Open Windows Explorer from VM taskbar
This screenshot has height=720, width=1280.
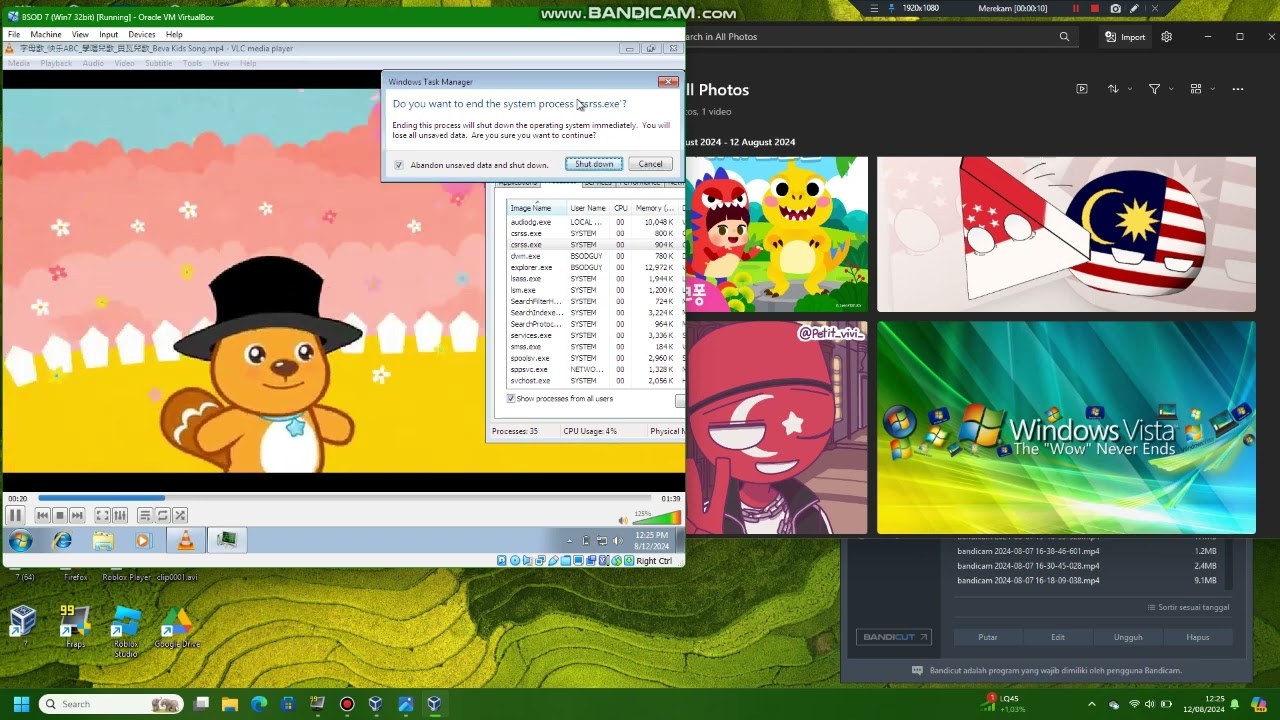click(103, 541)
